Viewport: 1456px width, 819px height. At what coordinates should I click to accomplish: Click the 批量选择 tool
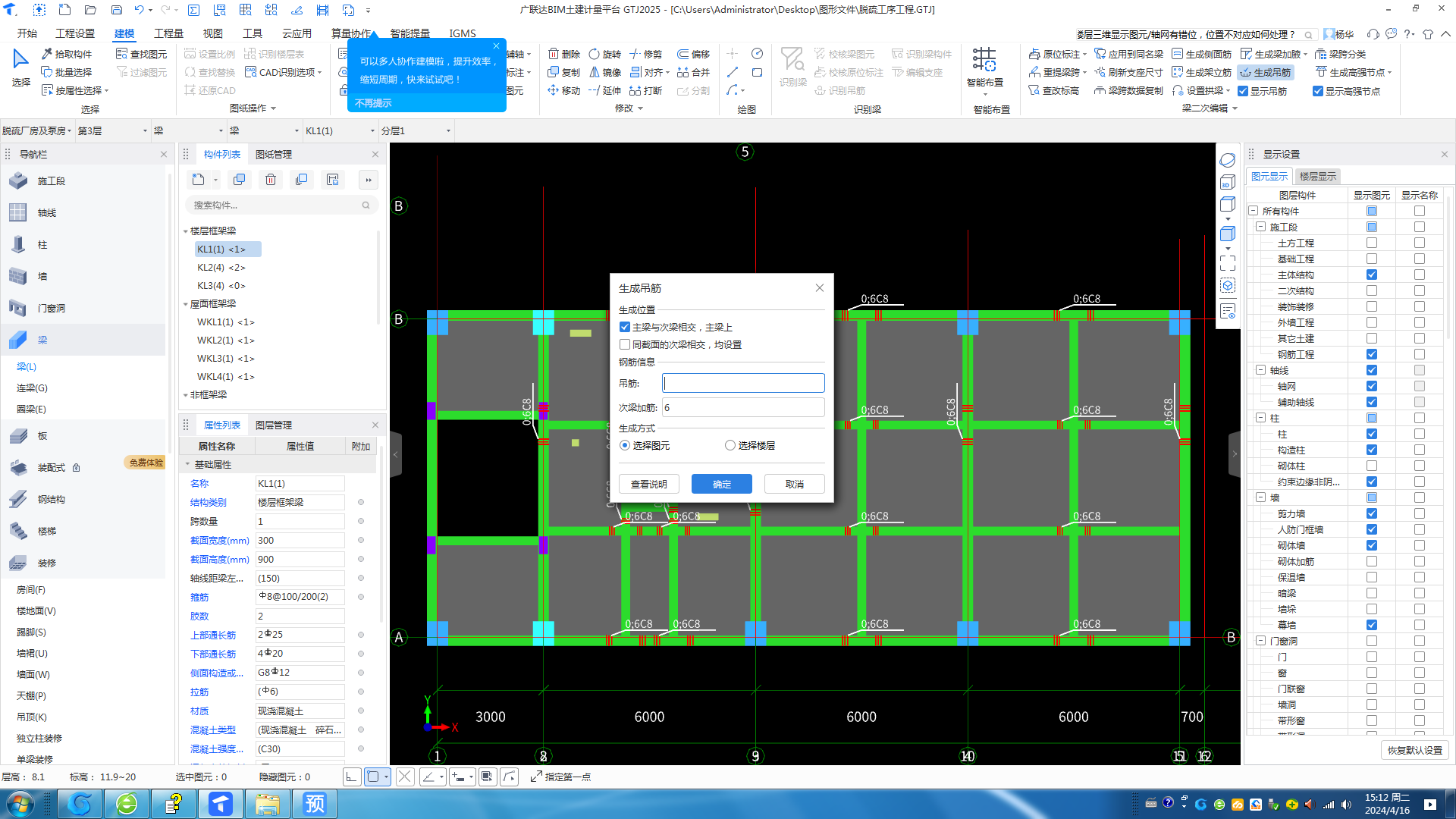[x=67, y=72]
